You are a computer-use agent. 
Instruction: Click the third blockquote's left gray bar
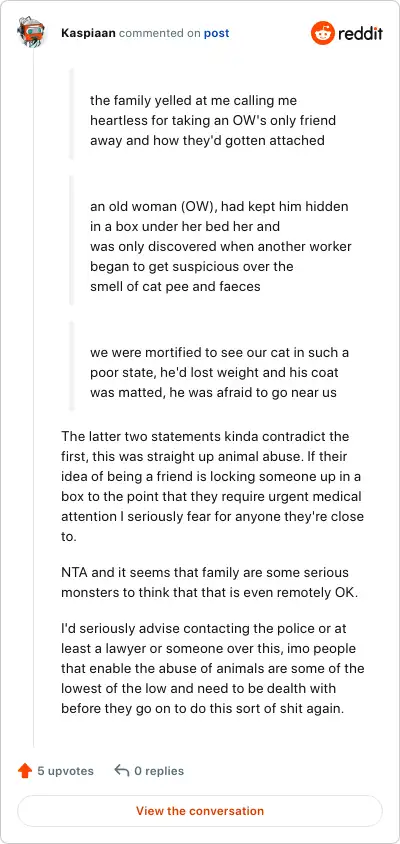pyautogui.click(x=71, y=366)
